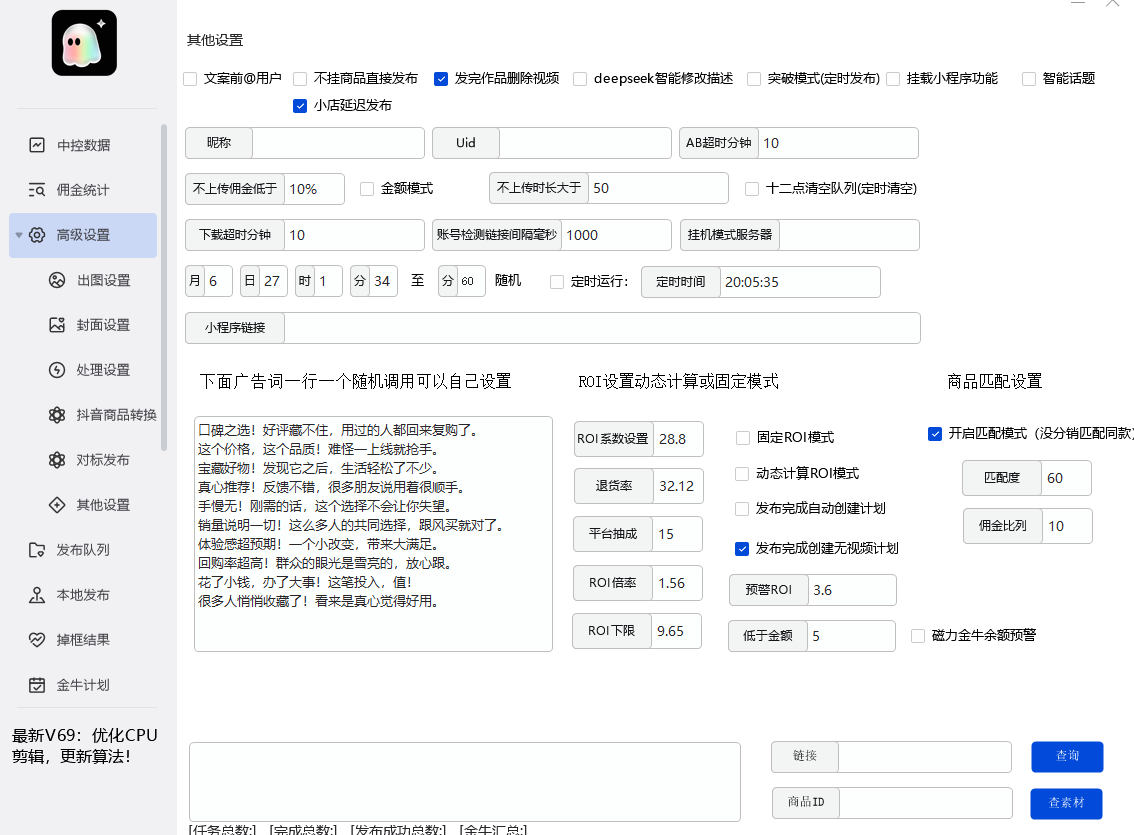
Task: Click the ROI下限 value 9.65
Action: (x=676, y=631)
